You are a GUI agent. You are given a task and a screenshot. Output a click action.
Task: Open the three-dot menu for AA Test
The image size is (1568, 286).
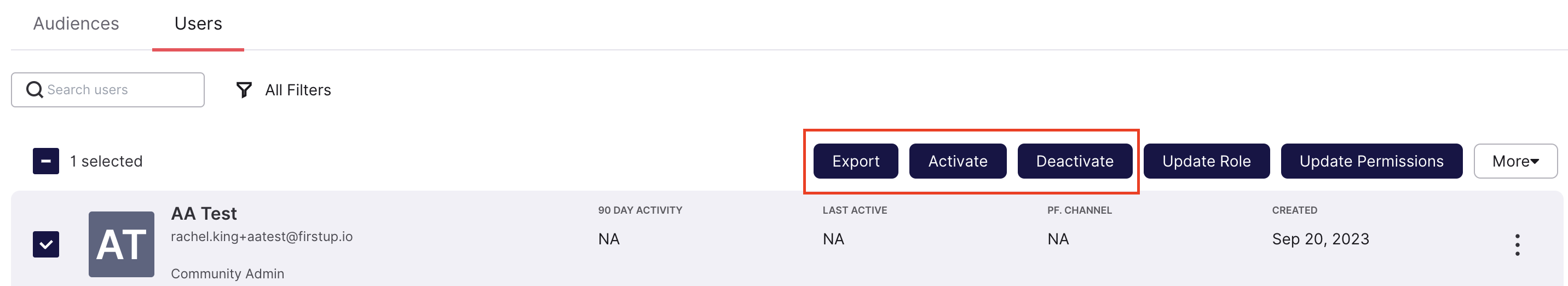tap(1517, 244)
